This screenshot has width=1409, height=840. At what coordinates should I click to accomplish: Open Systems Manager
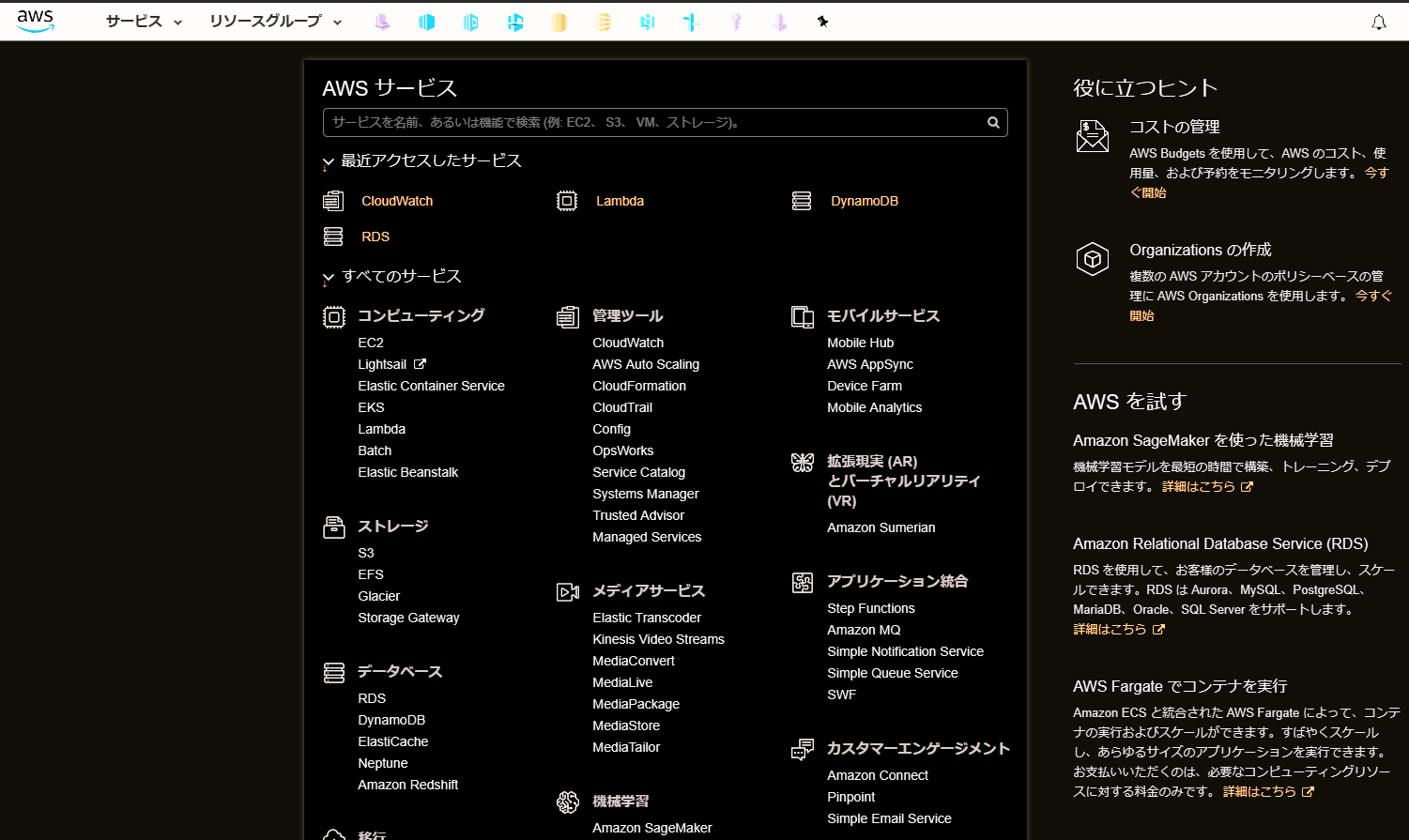click(x=646, y=494)
